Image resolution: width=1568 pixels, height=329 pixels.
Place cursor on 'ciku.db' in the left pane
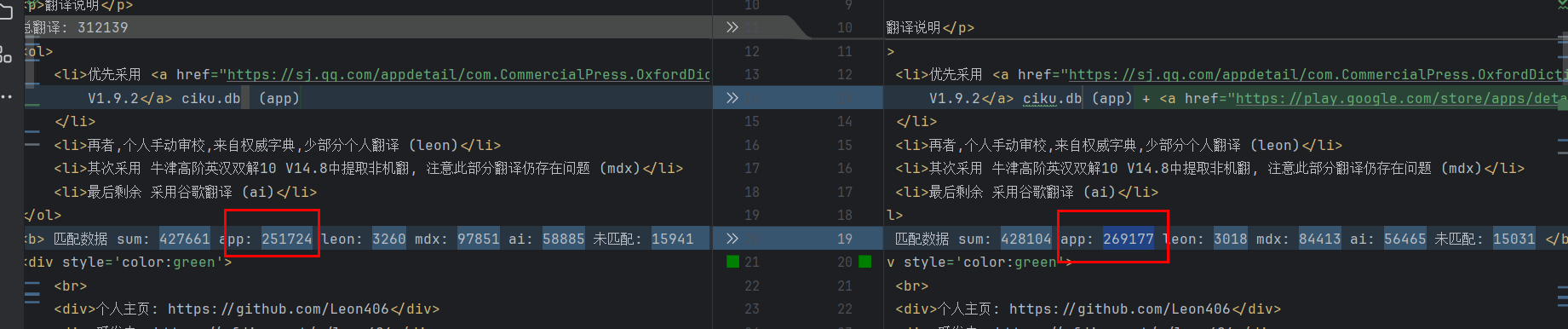point(210,99)
